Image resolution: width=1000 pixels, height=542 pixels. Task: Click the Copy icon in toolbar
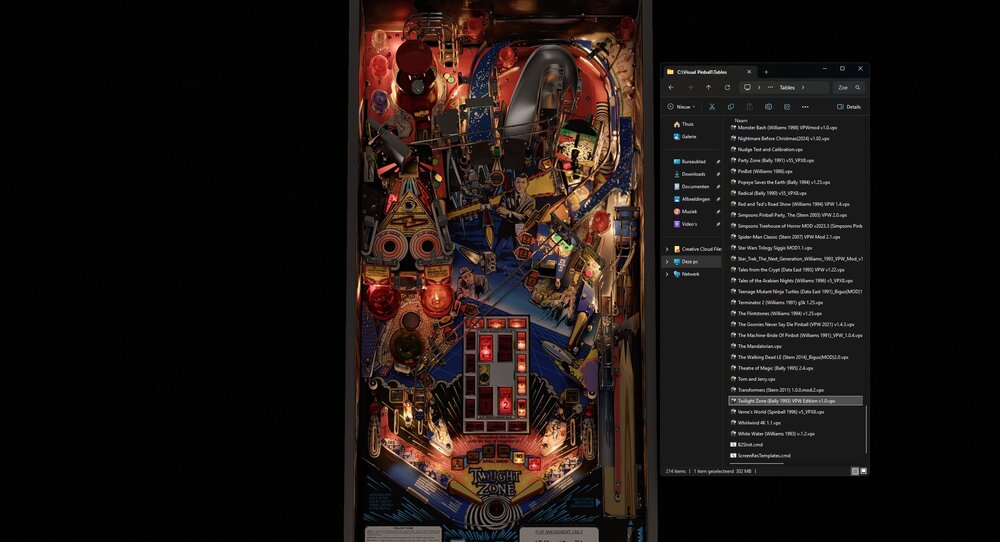click(731, 106)
